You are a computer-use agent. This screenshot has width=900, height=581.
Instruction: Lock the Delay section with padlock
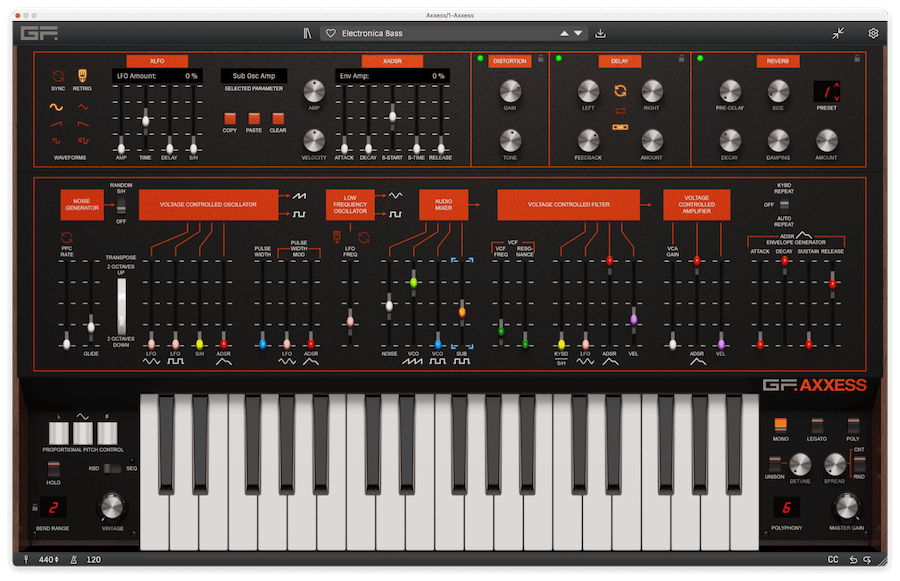click(x=681, y=59)
